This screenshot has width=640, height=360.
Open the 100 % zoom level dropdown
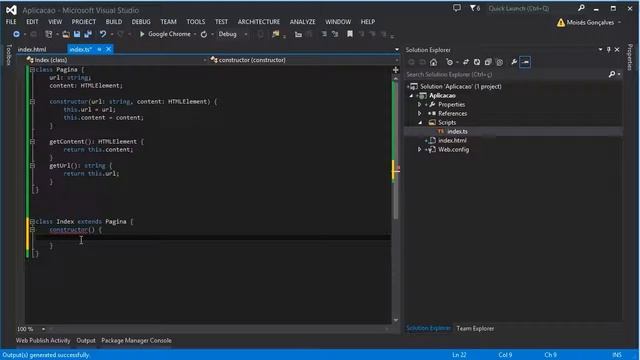point(43,329)
